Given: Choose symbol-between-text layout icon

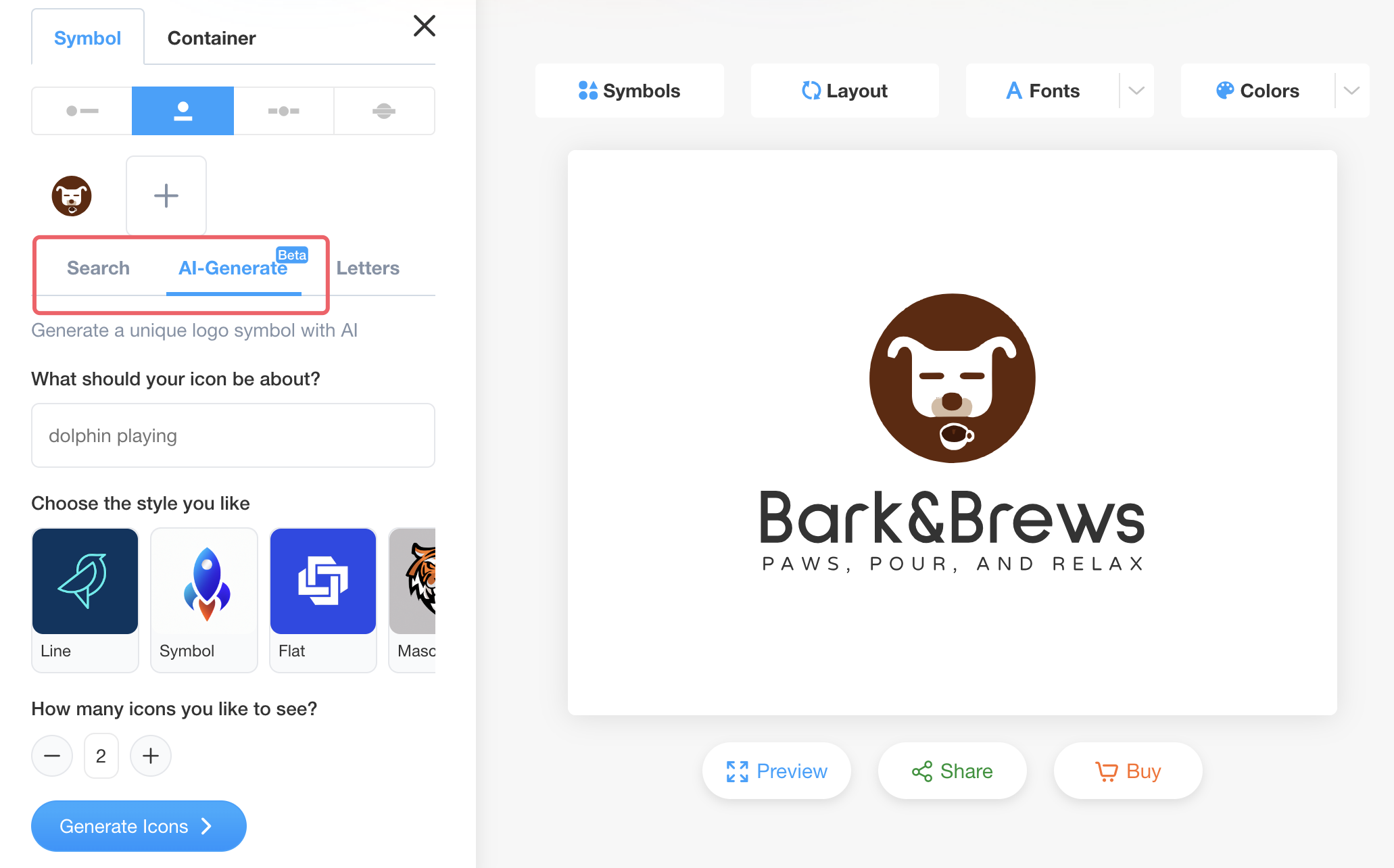Looking at the screenshot, I should pyautogui.click(x=283, y=111).
